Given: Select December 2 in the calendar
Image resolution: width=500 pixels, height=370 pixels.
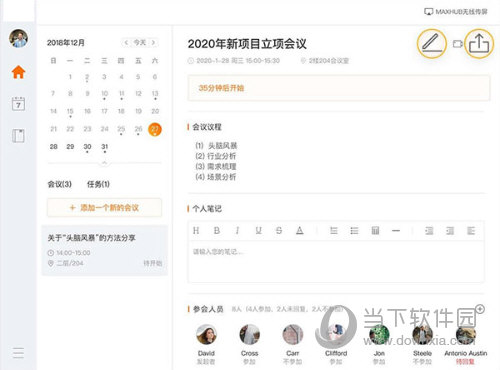Looking at the screenshot, I should (87, 77).
